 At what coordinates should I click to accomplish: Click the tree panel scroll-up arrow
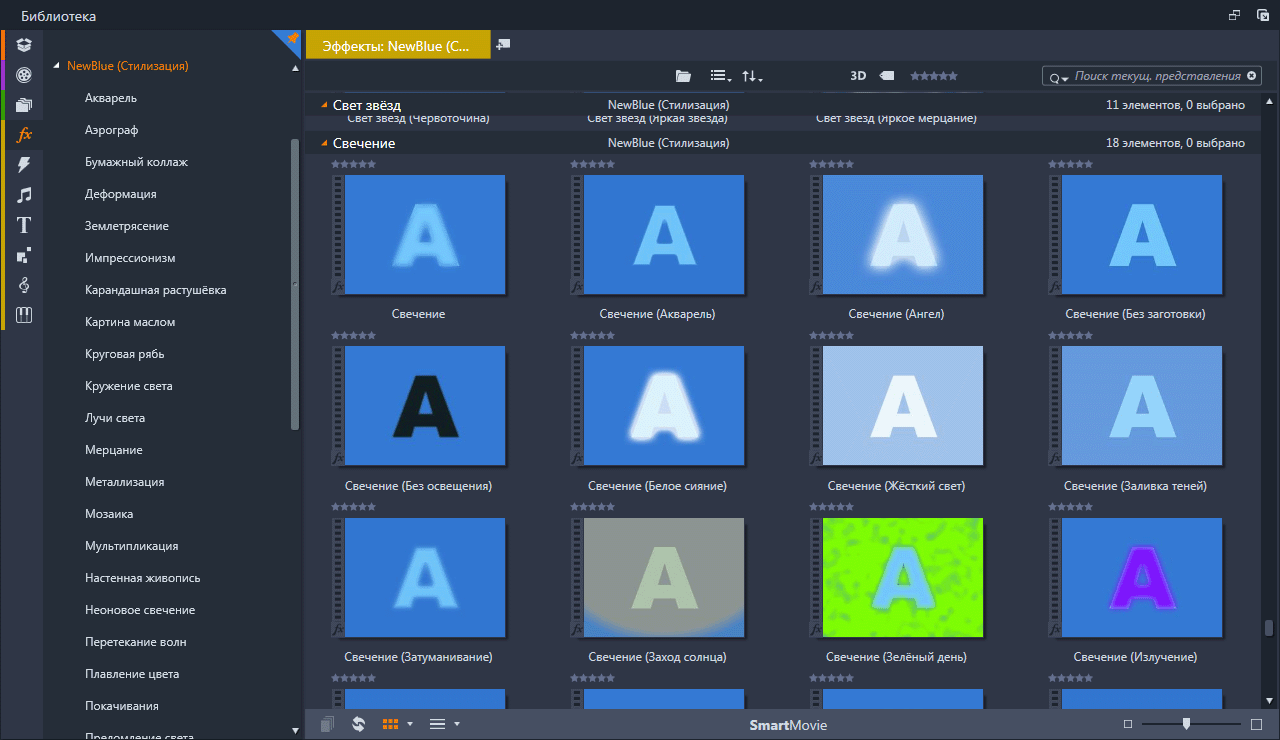[x=295, y=69]
